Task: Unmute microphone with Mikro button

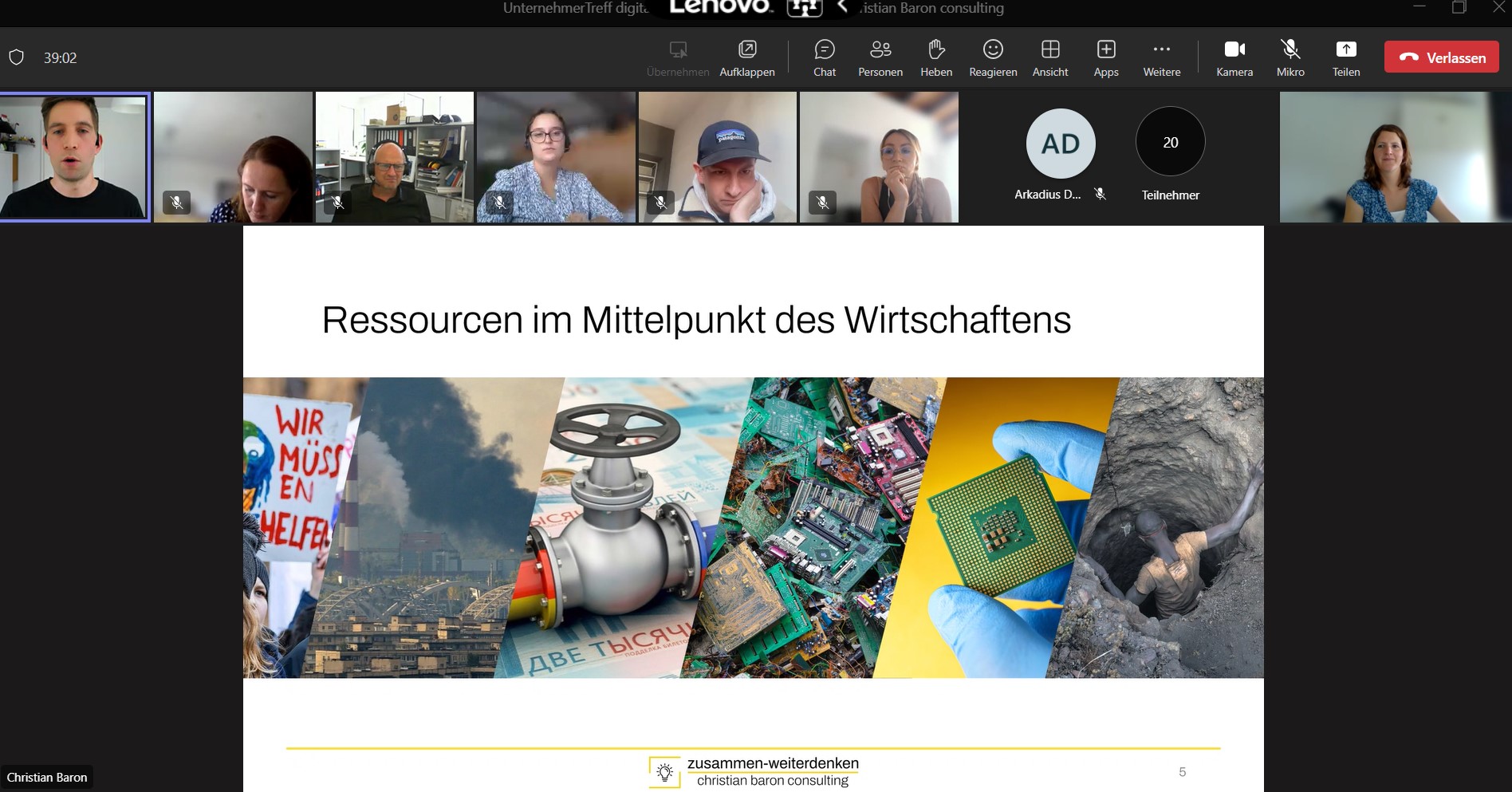Action: click(1290, 58)
